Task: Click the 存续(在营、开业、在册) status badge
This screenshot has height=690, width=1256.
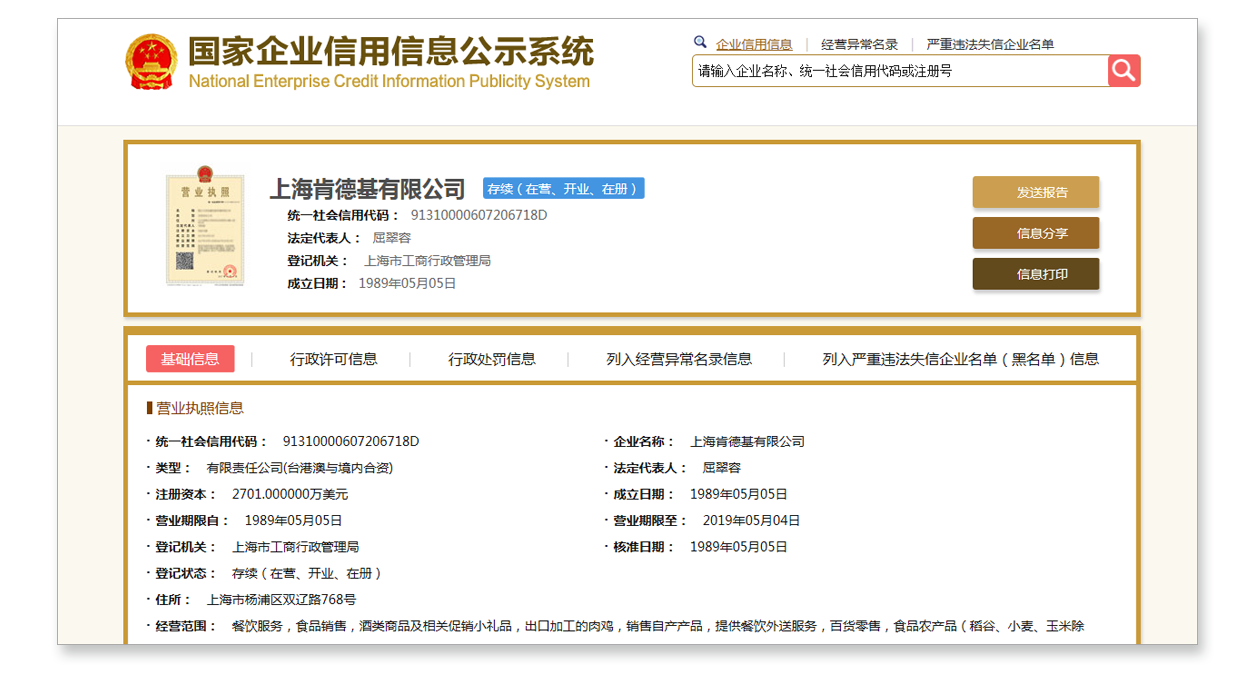Action: point(563,188)
